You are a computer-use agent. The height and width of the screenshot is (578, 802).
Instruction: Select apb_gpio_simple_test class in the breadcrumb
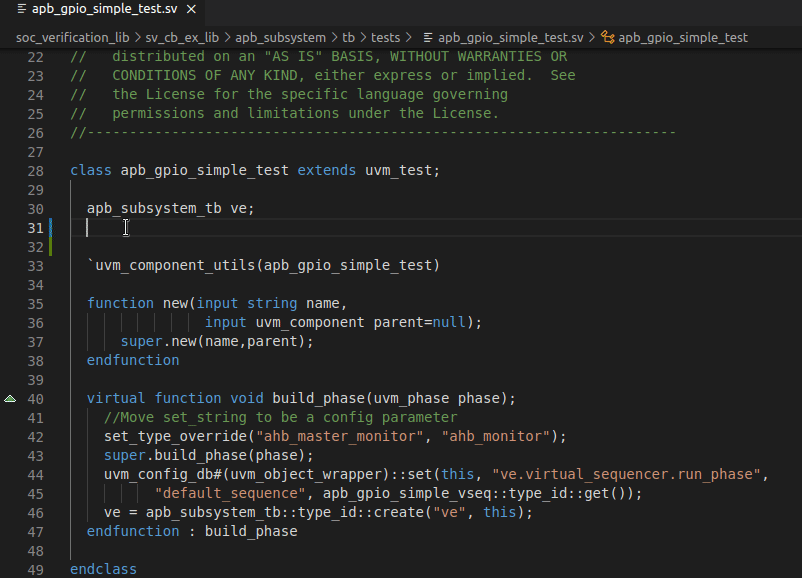(x=686, y=37)
